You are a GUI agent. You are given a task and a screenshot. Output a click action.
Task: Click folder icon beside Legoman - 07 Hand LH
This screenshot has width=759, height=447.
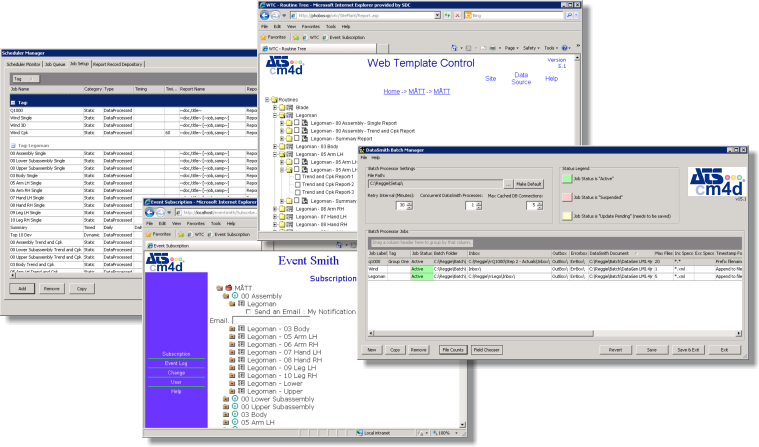232,352
